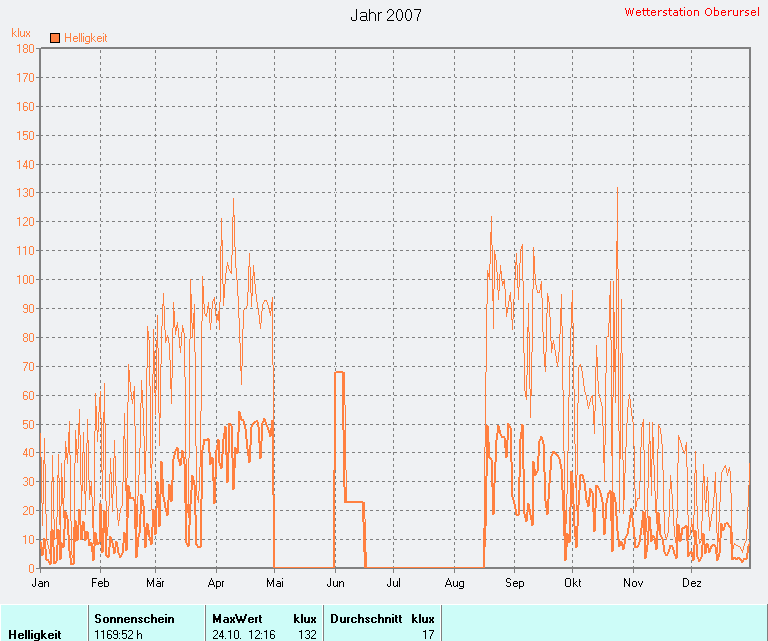The image size is (768, 641).
Task: Click the 'Aug' month label
Action: coord(455,583)
